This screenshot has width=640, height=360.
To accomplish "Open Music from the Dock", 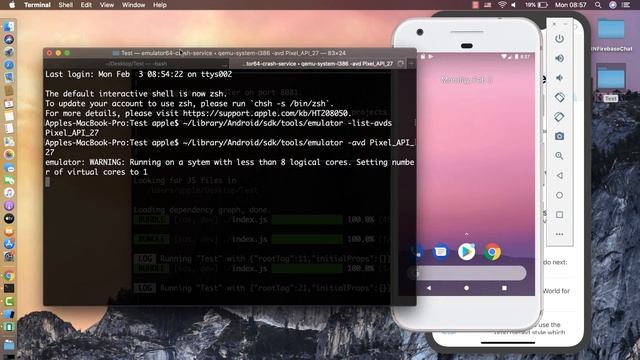I will [9, 193].
